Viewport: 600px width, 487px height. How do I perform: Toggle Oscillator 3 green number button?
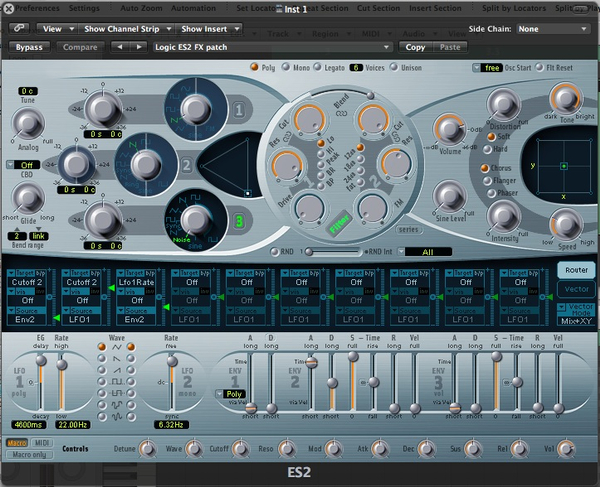(x=239, y=222)
